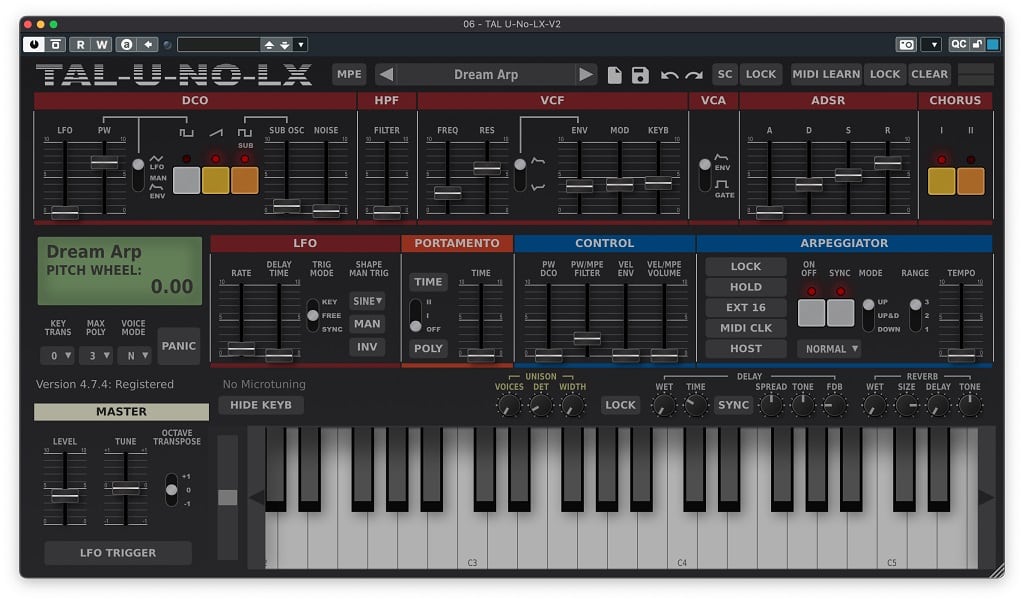
Task: Click the LFO INV button
Action: click(x=367, y=347)
